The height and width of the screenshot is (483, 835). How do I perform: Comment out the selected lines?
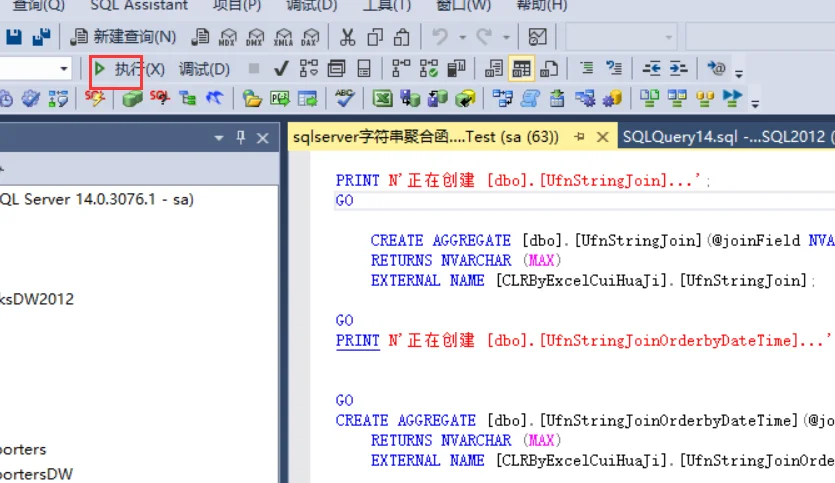(586, 68)
